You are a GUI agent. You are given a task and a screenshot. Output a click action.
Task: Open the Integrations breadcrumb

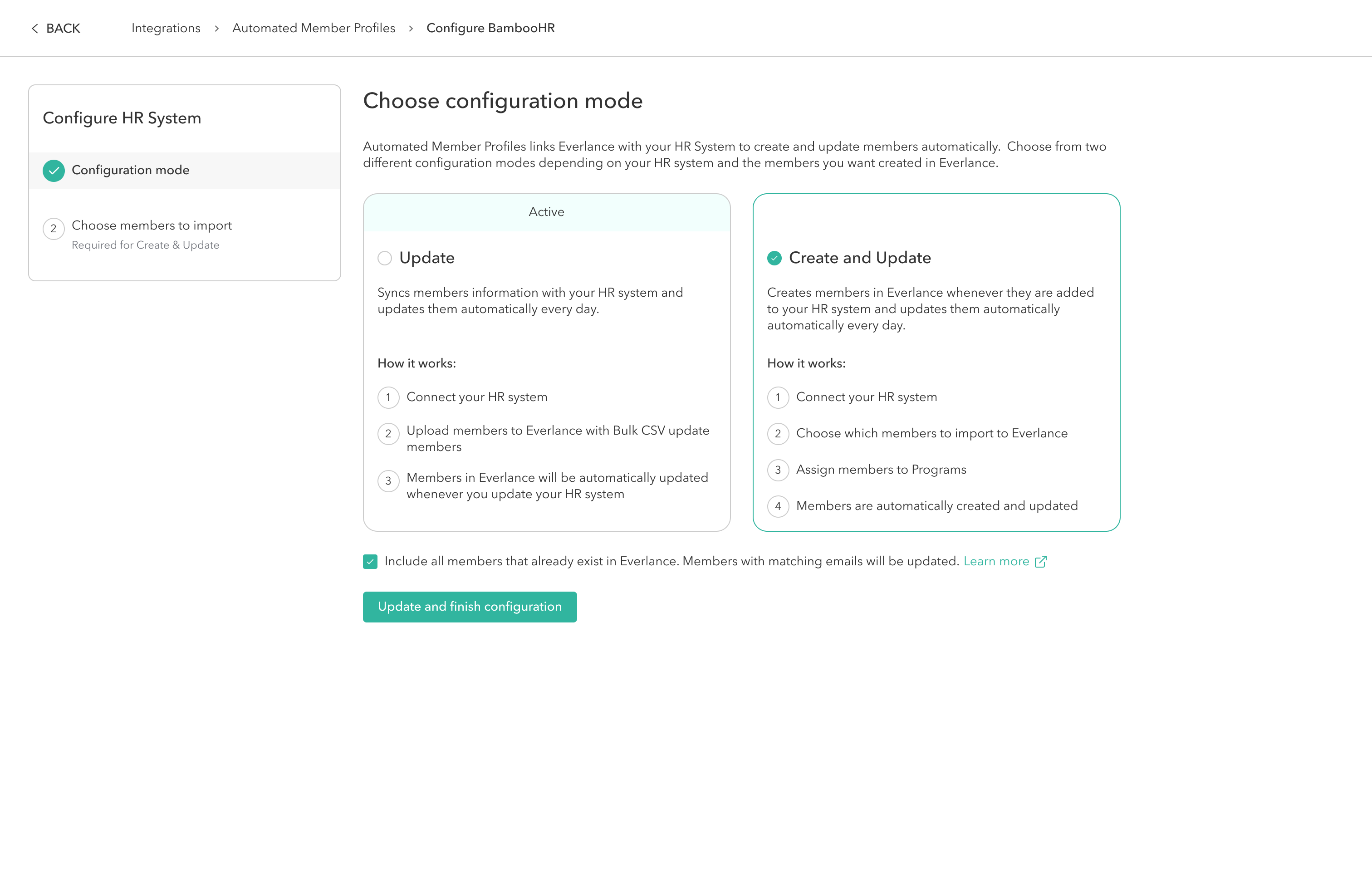tap(166, 28)
